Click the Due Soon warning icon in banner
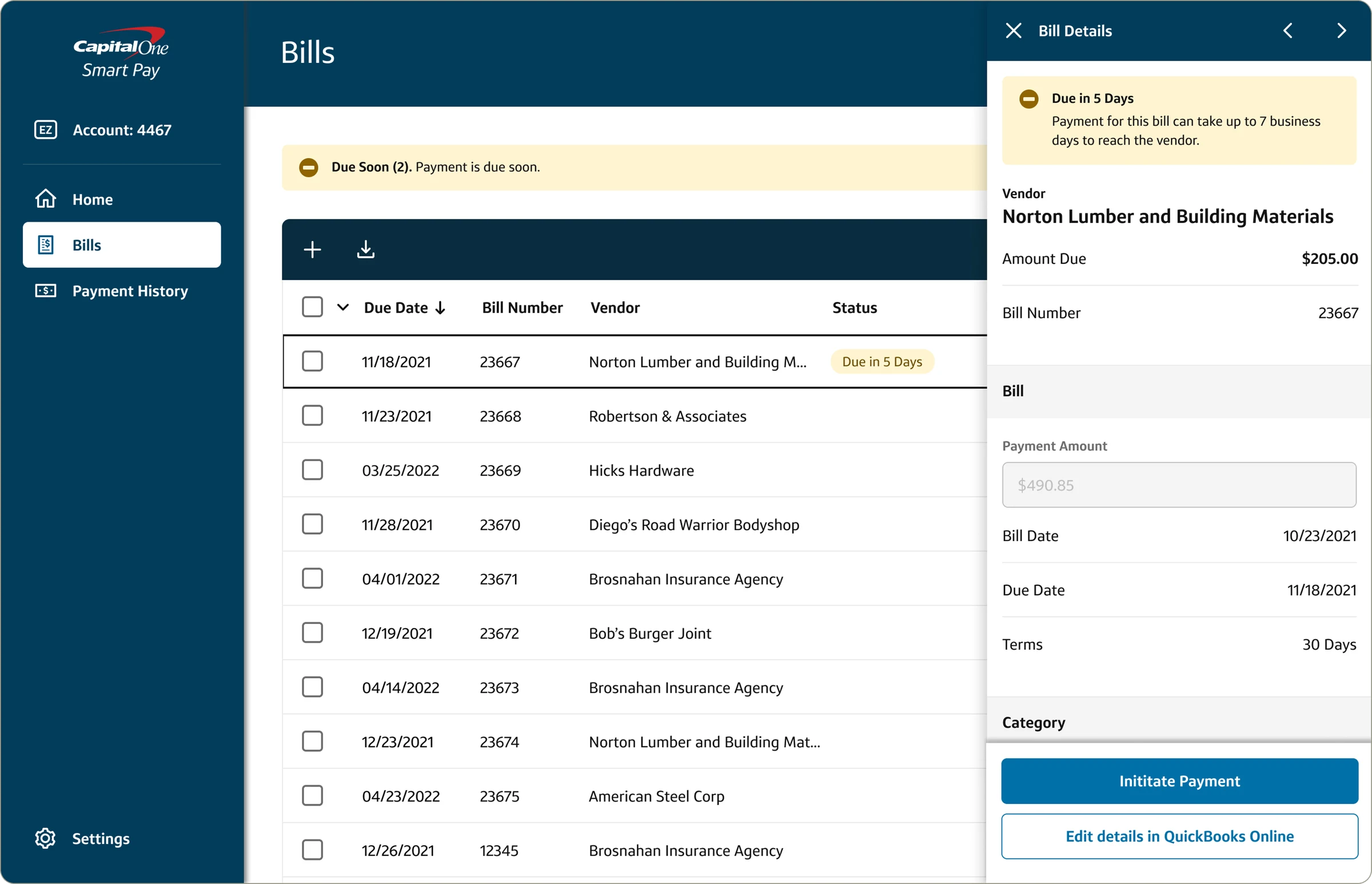Viewport: 1372px width, 884px height. point(308,167)
